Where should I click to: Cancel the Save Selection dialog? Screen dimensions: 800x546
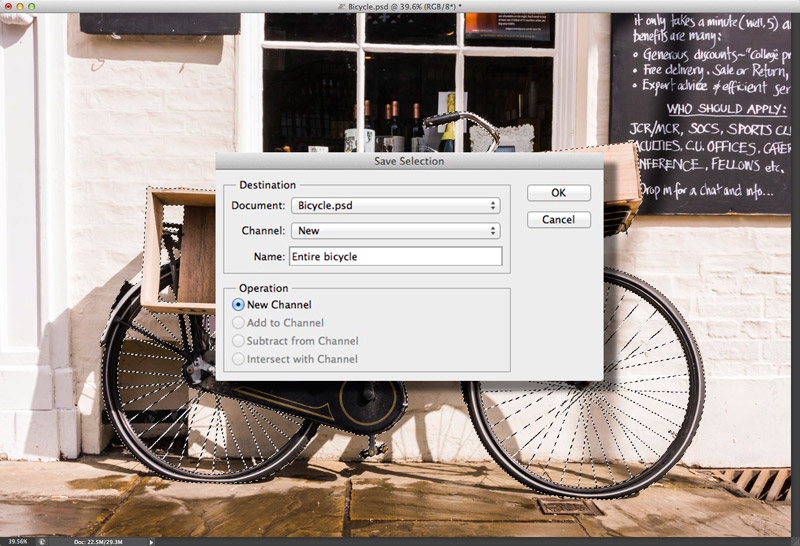click(558, 220)
